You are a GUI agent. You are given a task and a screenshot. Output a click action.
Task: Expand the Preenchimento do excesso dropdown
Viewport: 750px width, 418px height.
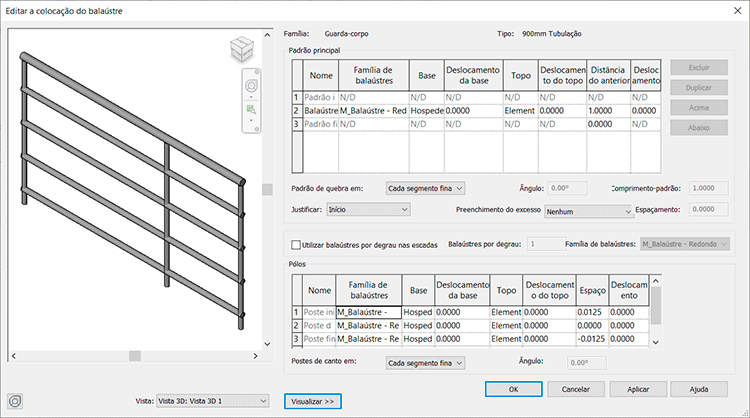click(x=588, y=211)
